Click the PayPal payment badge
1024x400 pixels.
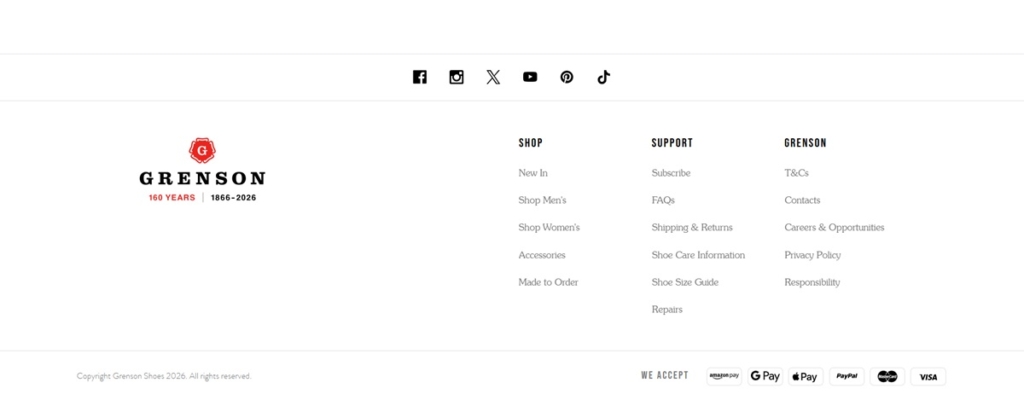click(x=846, y=376)
